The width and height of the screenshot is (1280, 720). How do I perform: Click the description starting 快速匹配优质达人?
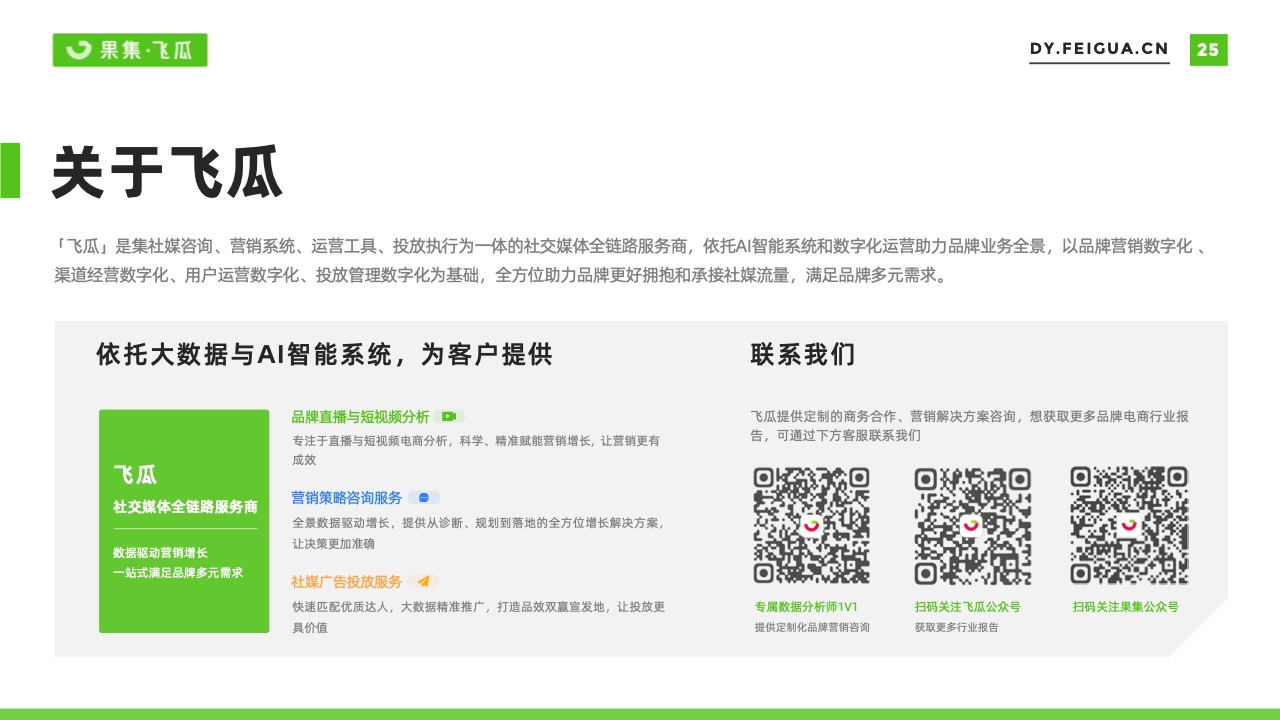click(478, 617)
